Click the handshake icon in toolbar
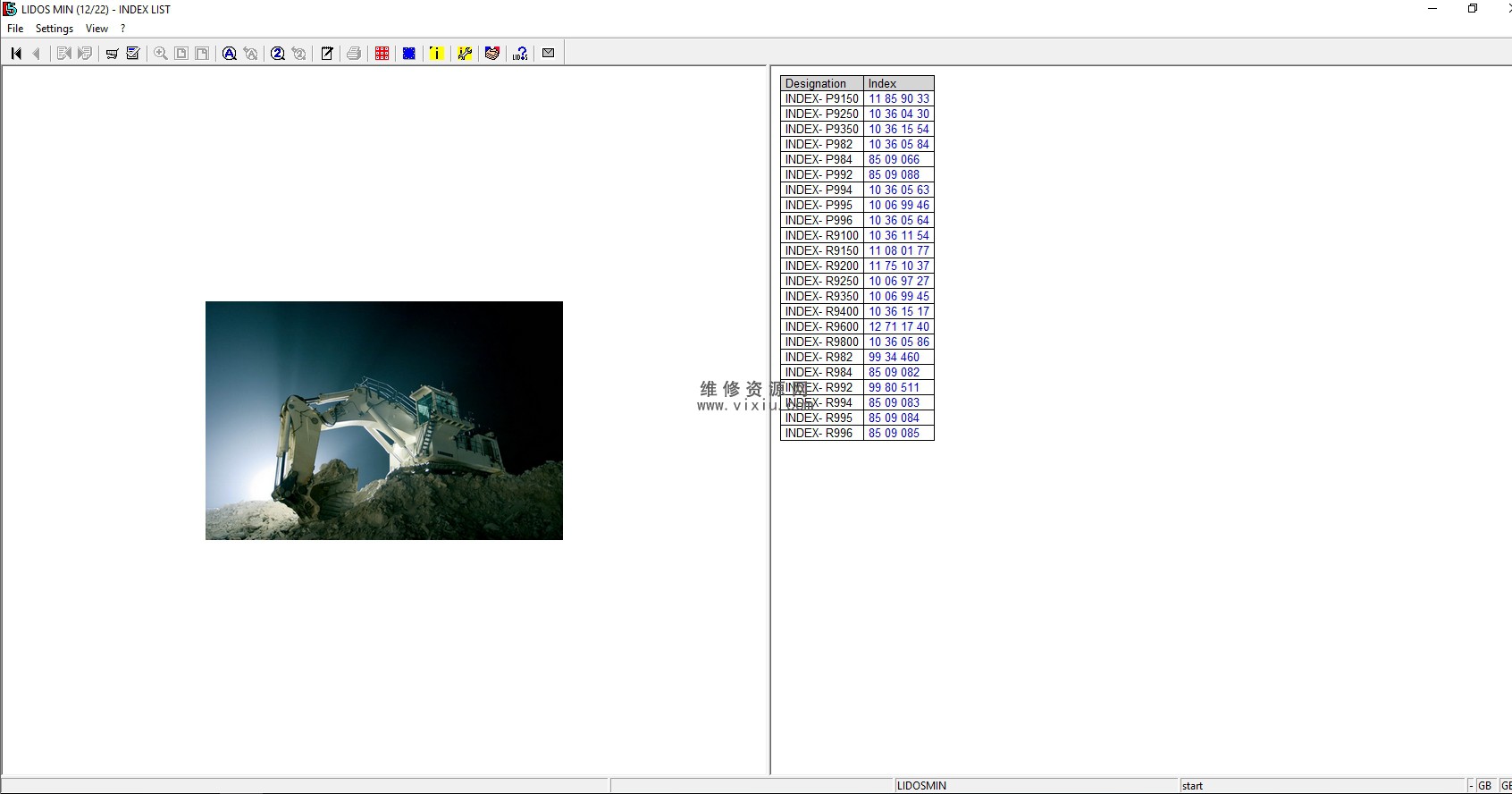This screenshot has height=794, width=1512. (491, 54)
